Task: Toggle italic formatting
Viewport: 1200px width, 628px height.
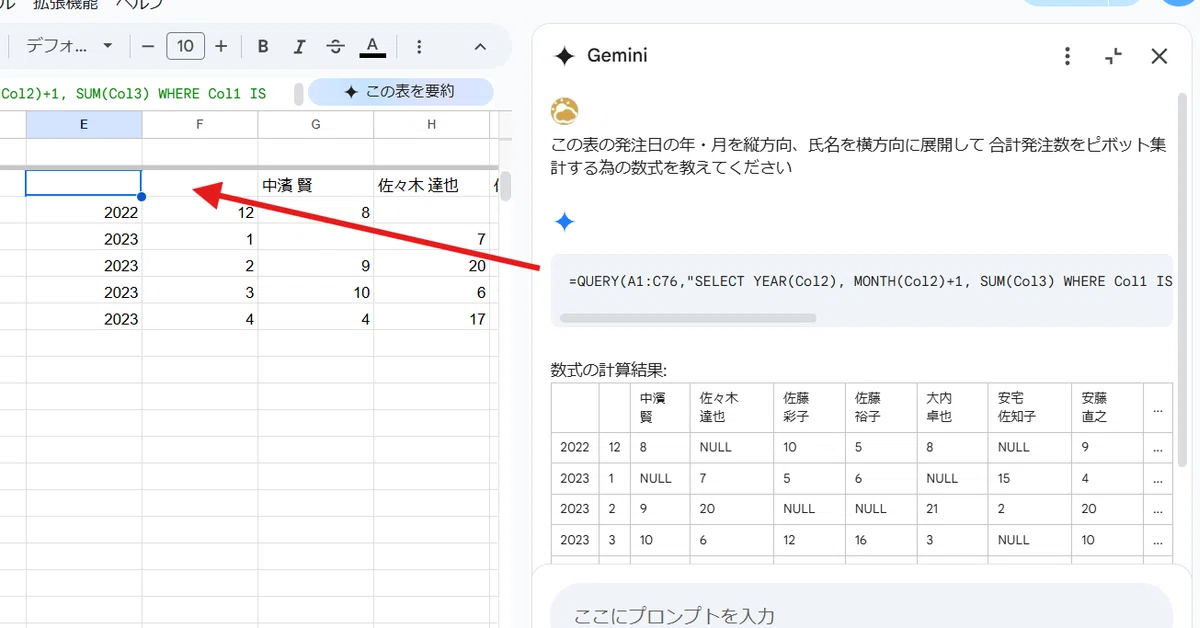Action: (299, 46)
